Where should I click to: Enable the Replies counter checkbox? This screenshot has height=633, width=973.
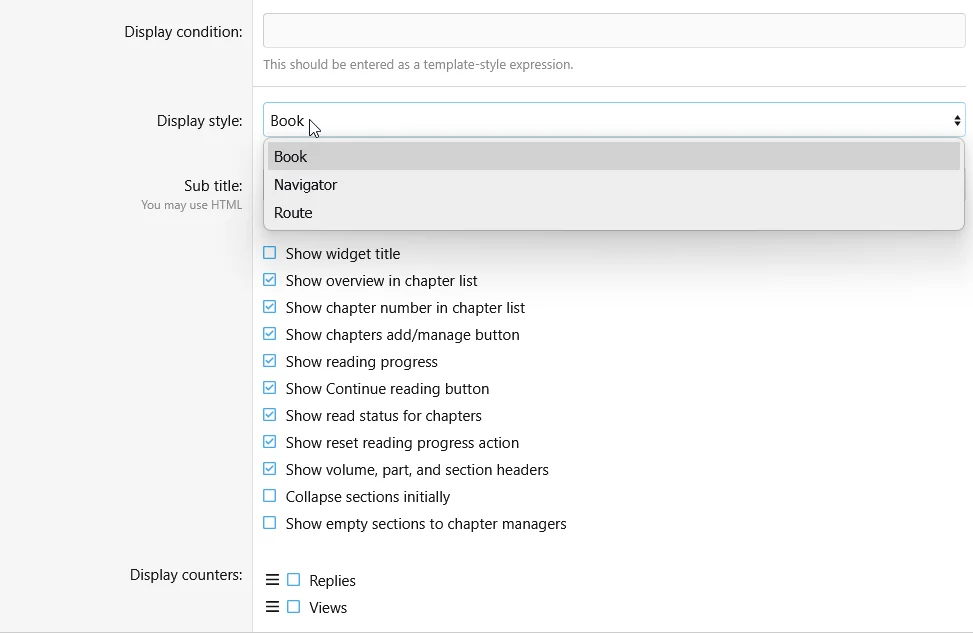click(x=294, y=580)
